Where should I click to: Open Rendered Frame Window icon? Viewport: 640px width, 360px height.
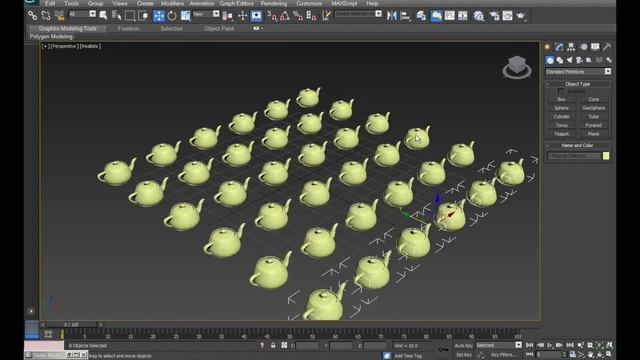click(x=507, y=16)
